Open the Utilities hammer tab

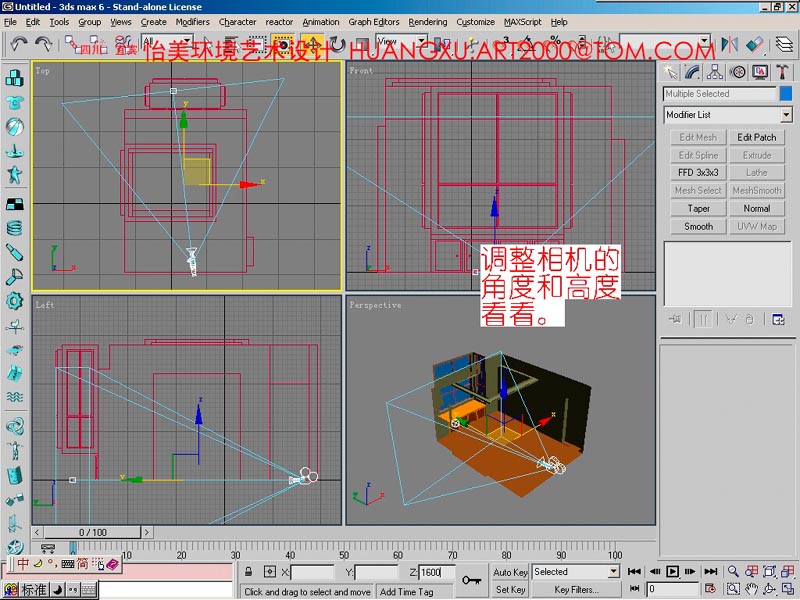tap(782, 72)
